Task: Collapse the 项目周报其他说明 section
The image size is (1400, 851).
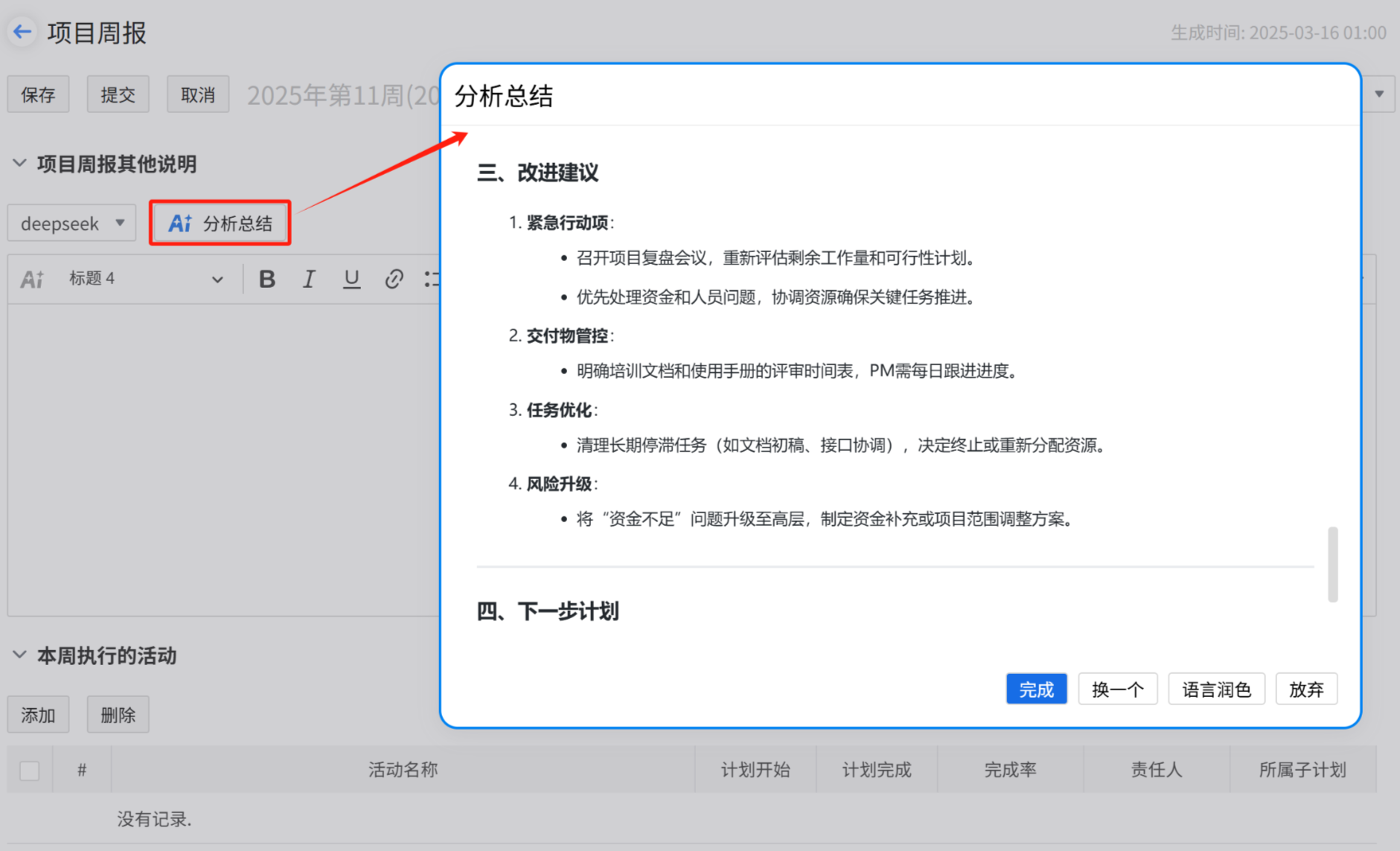Action: tap(19, 163)
